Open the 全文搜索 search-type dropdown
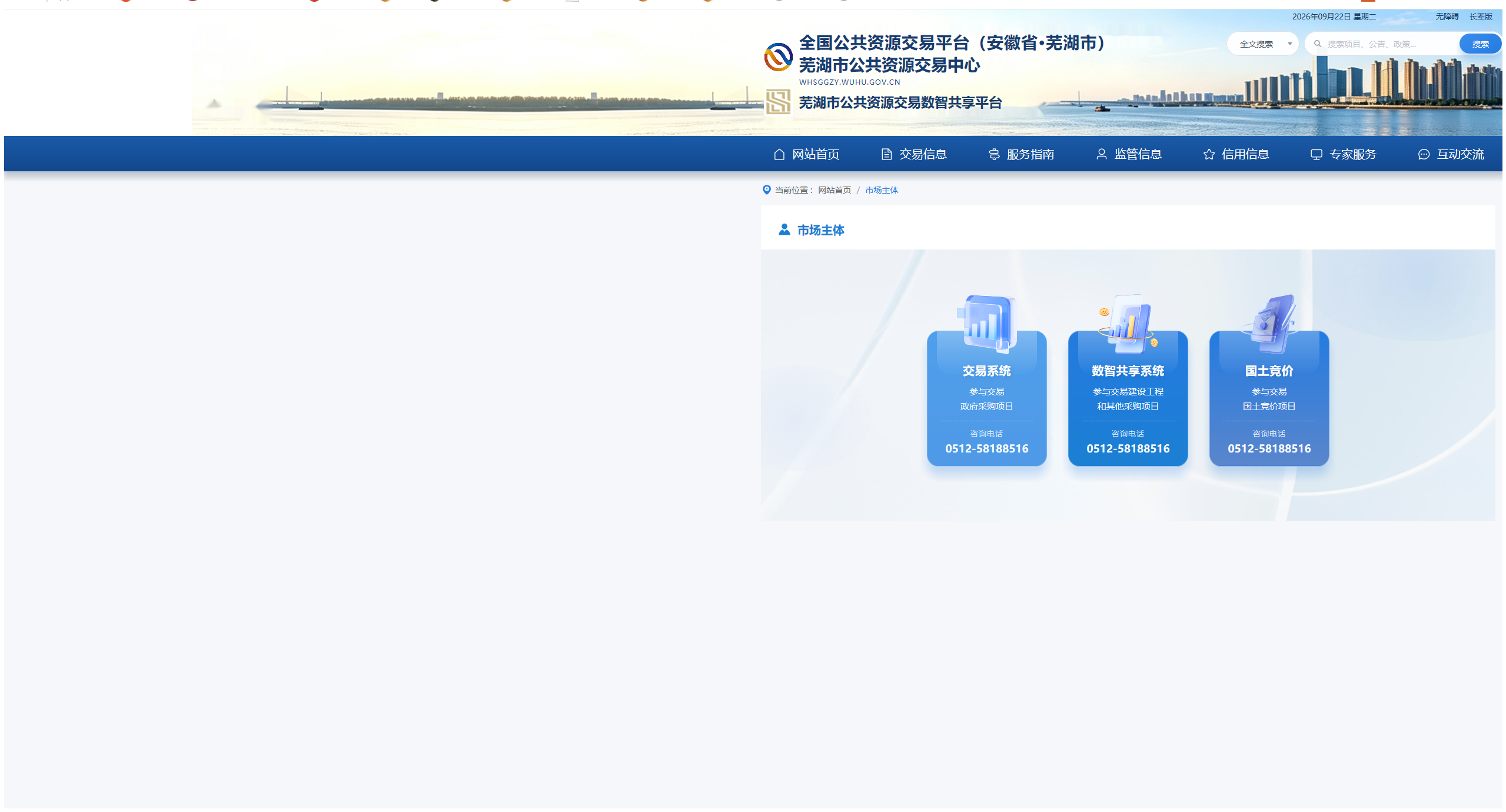The width and height of the screenshot is (1506, 812). coord(1262,44)
